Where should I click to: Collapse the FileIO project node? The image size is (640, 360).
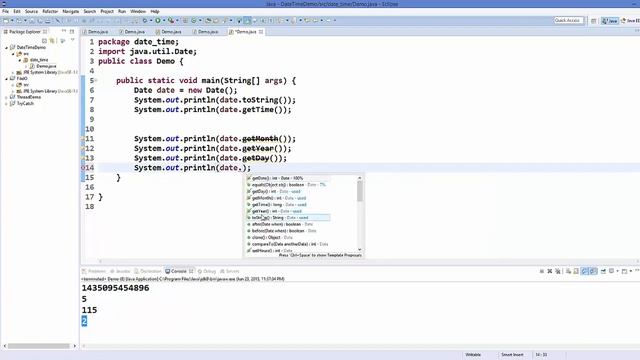pos(7,78)
